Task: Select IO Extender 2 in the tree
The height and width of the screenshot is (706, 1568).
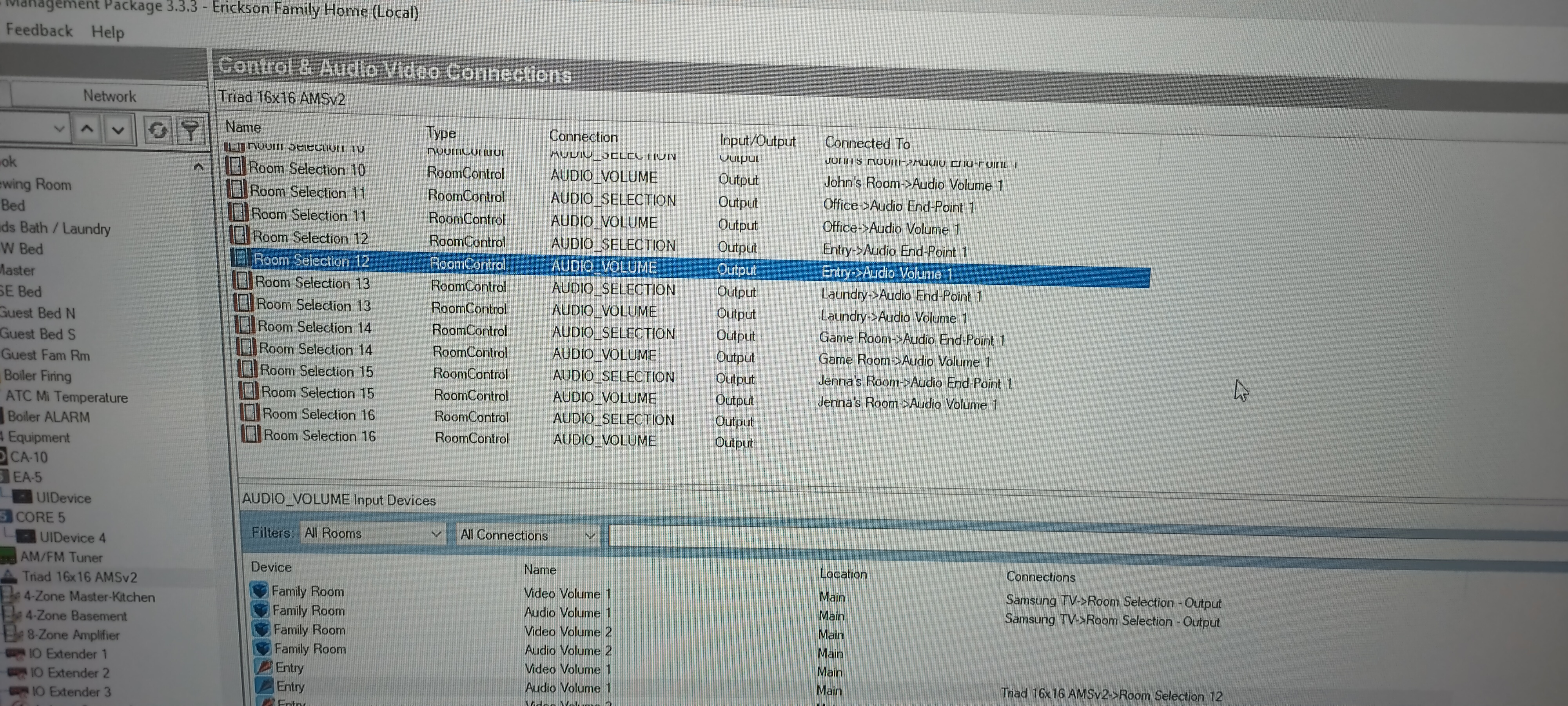Action: point(69,673)
